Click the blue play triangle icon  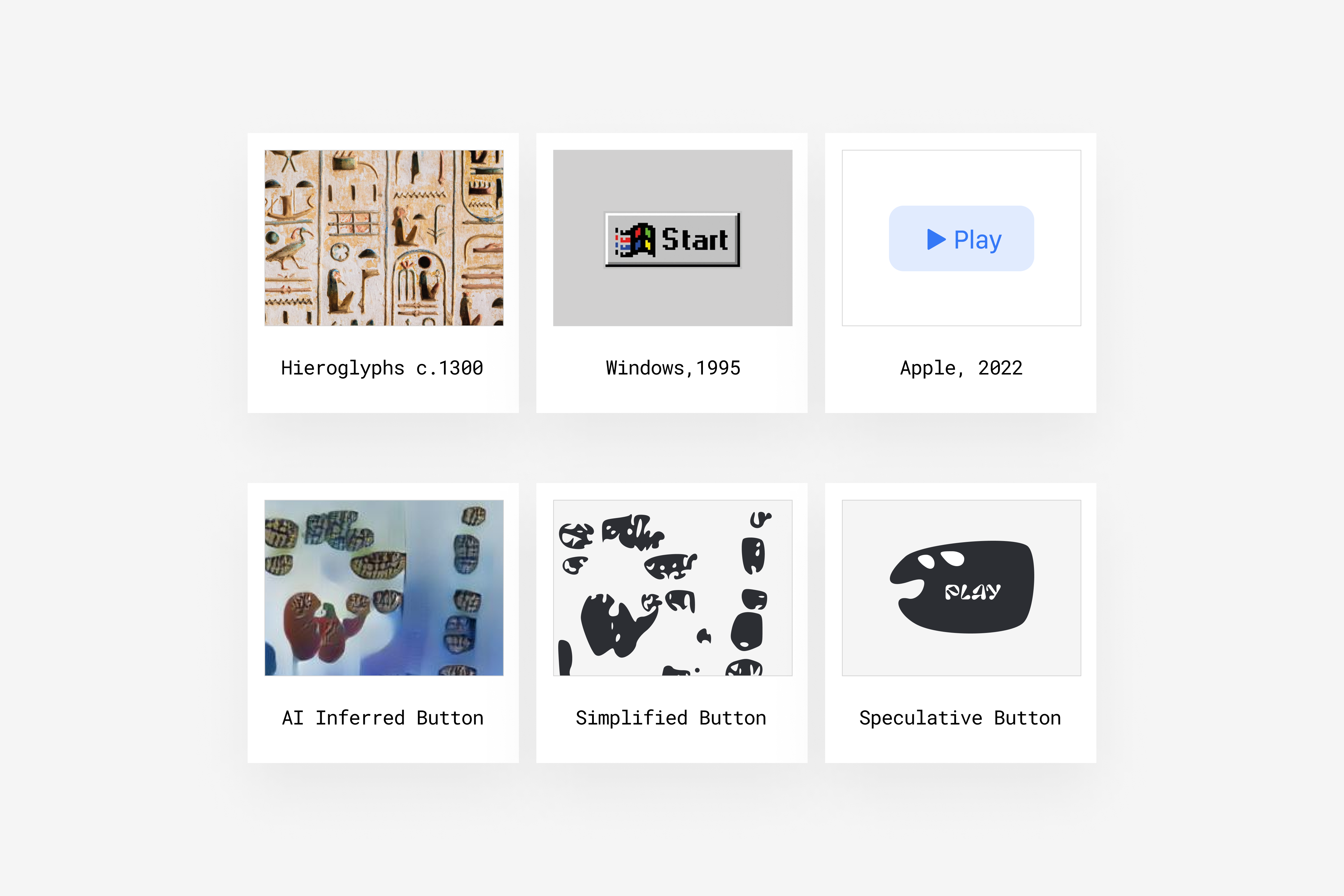(x=936, y=239)
